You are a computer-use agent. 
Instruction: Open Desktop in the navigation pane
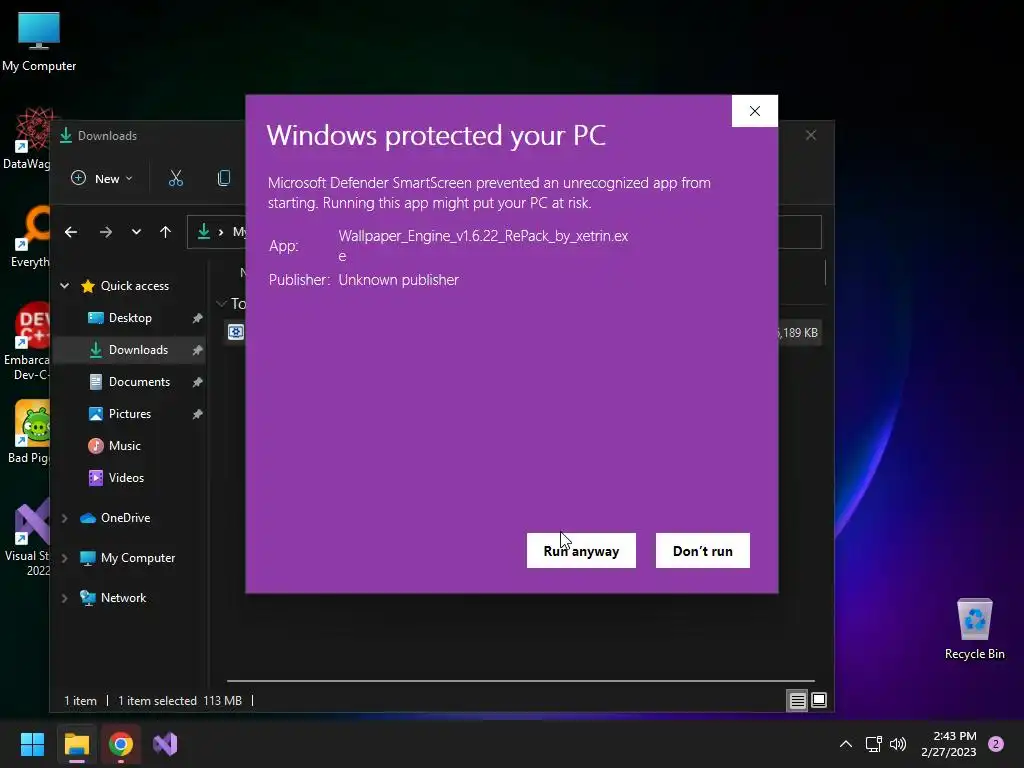129,317
